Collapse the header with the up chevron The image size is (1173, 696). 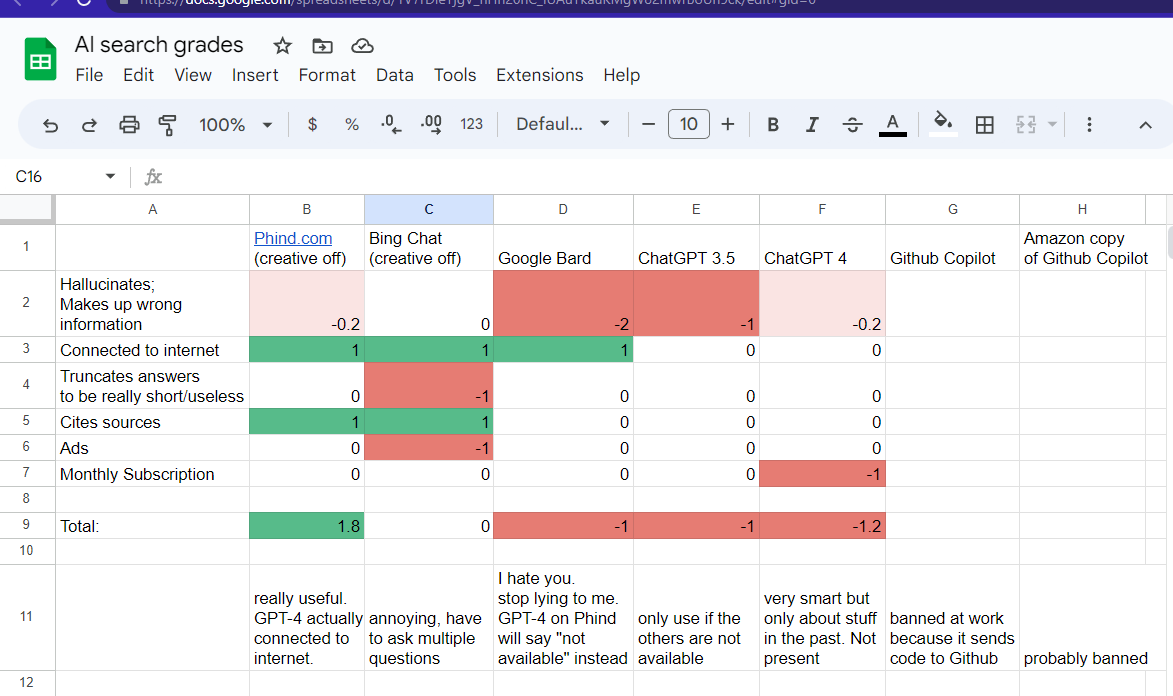point(1145,125)
